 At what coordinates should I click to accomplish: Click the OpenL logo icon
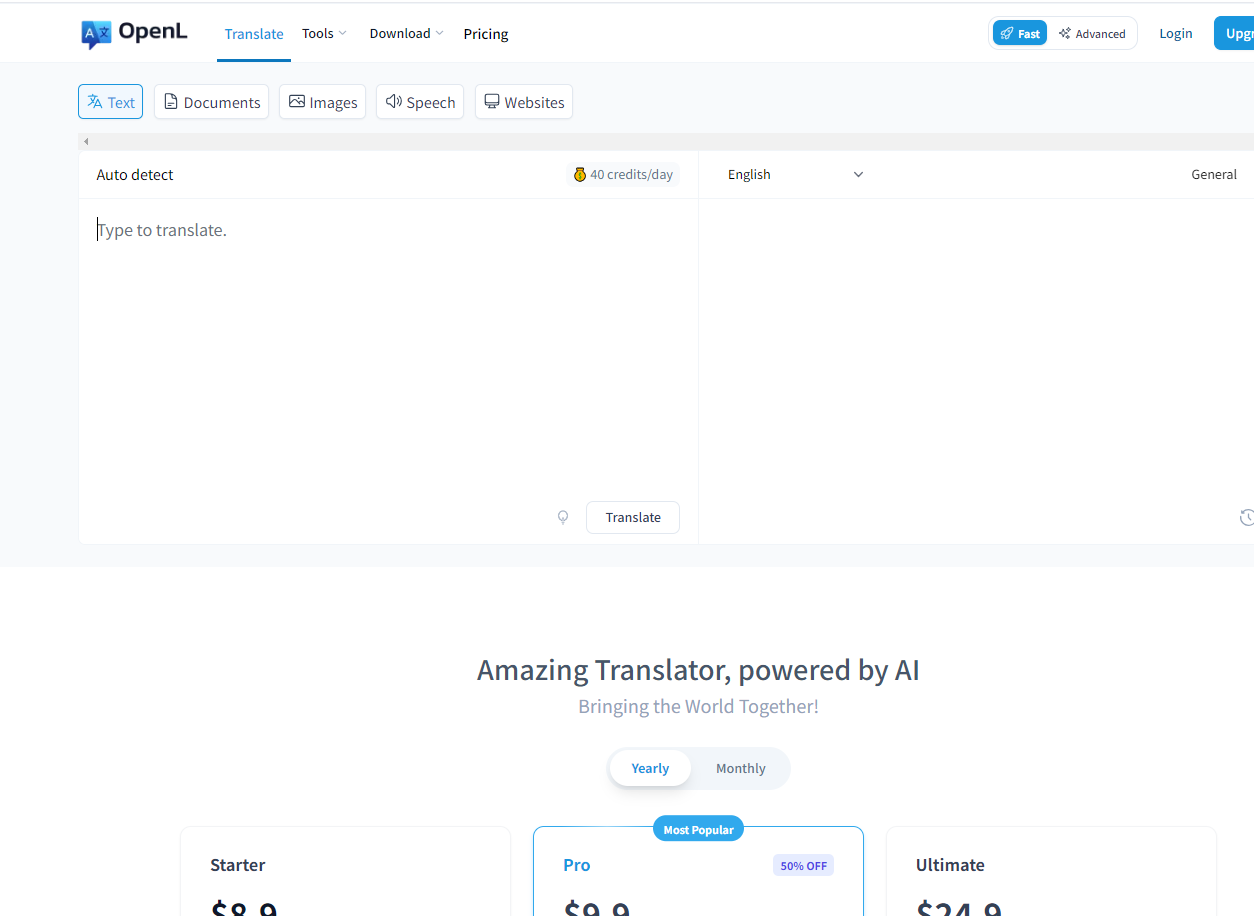pyautogui.click(x=96, y=34)
